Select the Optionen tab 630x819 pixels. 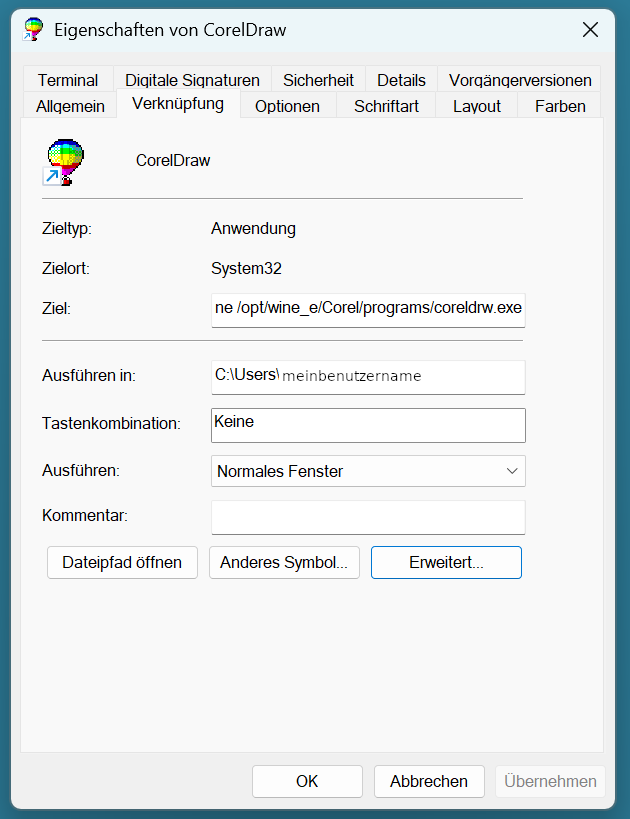coord(287,105)
